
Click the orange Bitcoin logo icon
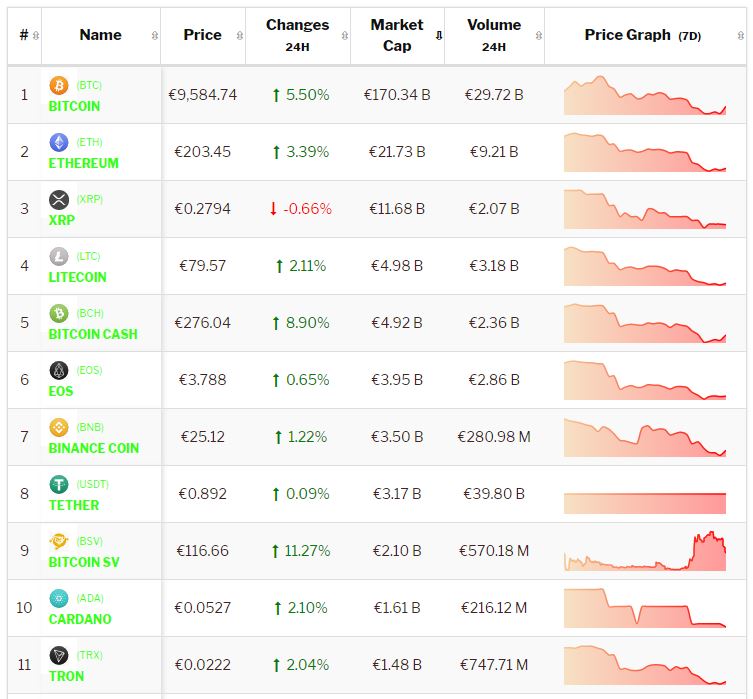pyautogui.click(x=59, y=86)
